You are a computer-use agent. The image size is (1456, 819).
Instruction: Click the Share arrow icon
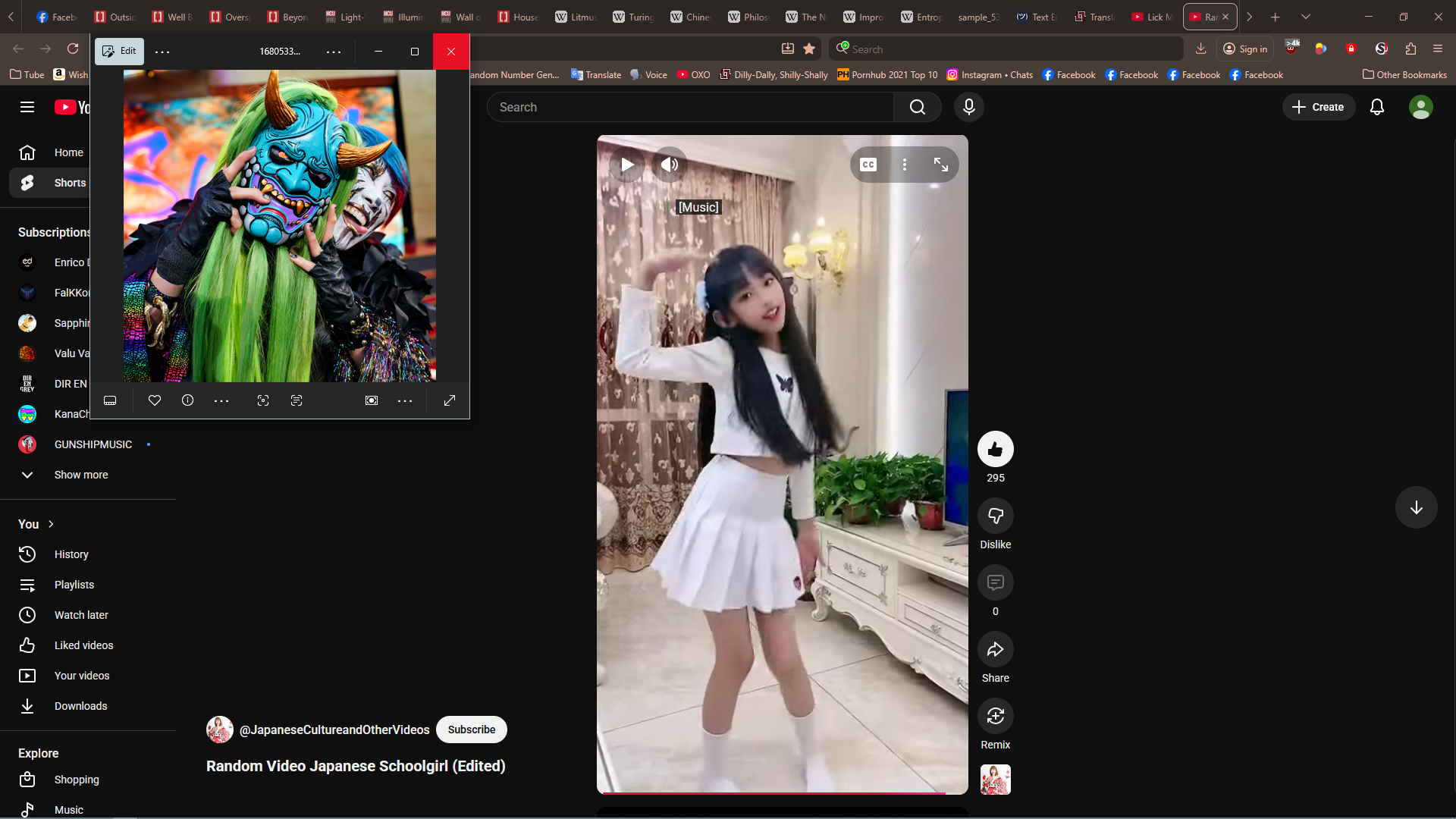[x=995, y=650]
